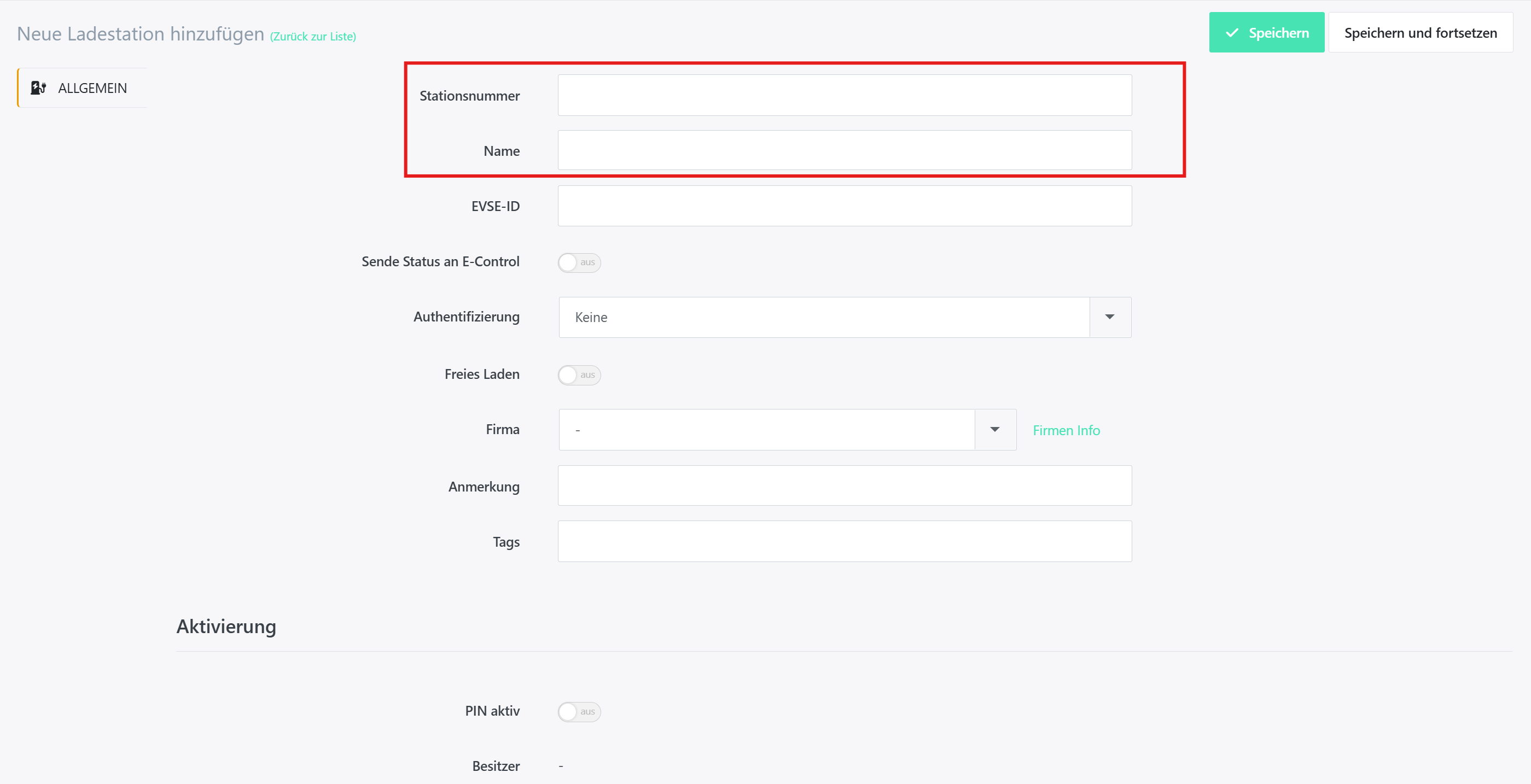Open the Authentifizierung dropdown arrow
This screenshot has height=784, width=1531.
(x=1109, y=317)
